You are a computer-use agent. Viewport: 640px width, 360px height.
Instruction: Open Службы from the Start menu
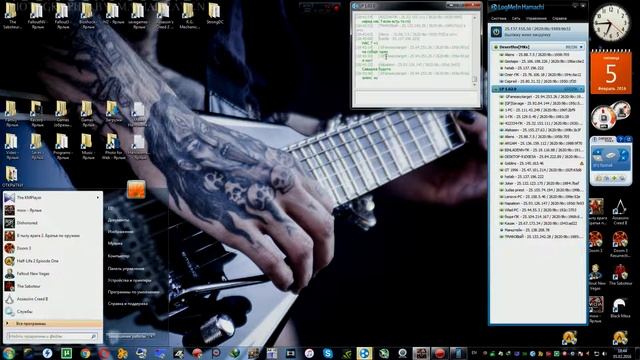point(53,311)
